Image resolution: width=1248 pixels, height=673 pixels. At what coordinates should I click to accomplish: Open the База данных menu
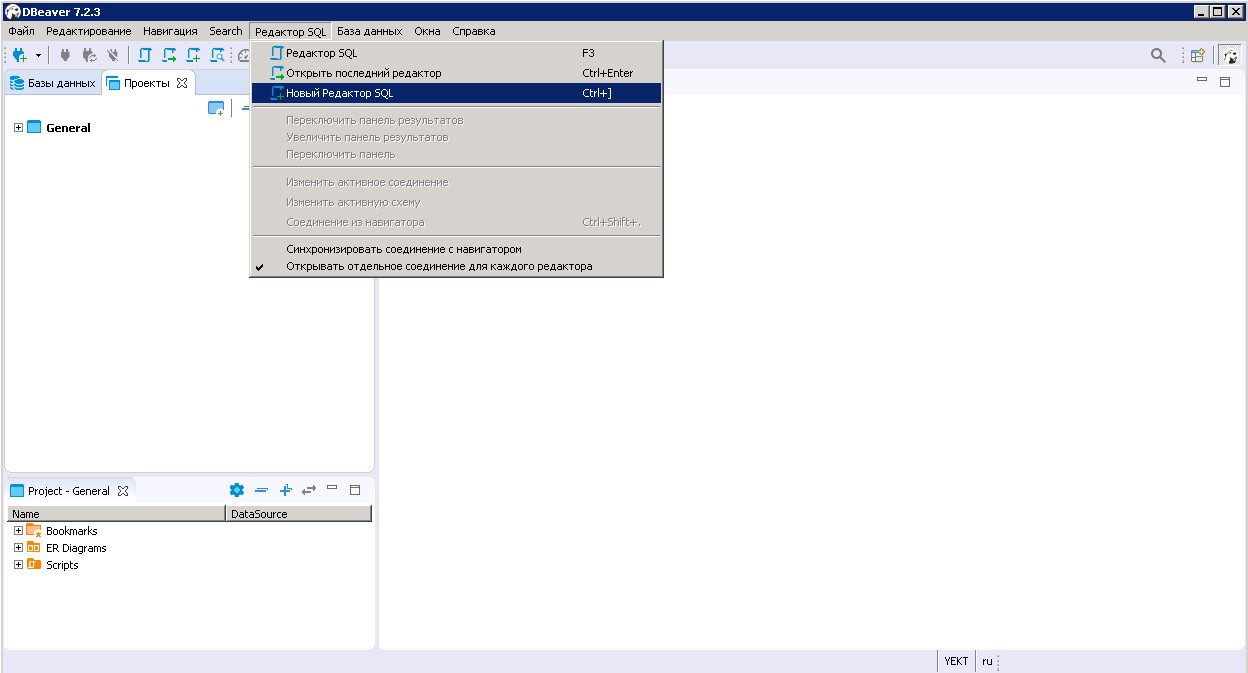pos(370,31)
